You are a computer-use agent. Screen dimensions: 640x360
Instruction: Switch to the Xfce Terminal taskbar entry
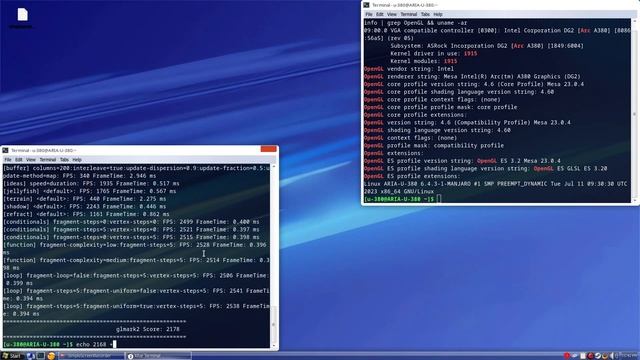point(158,356)
